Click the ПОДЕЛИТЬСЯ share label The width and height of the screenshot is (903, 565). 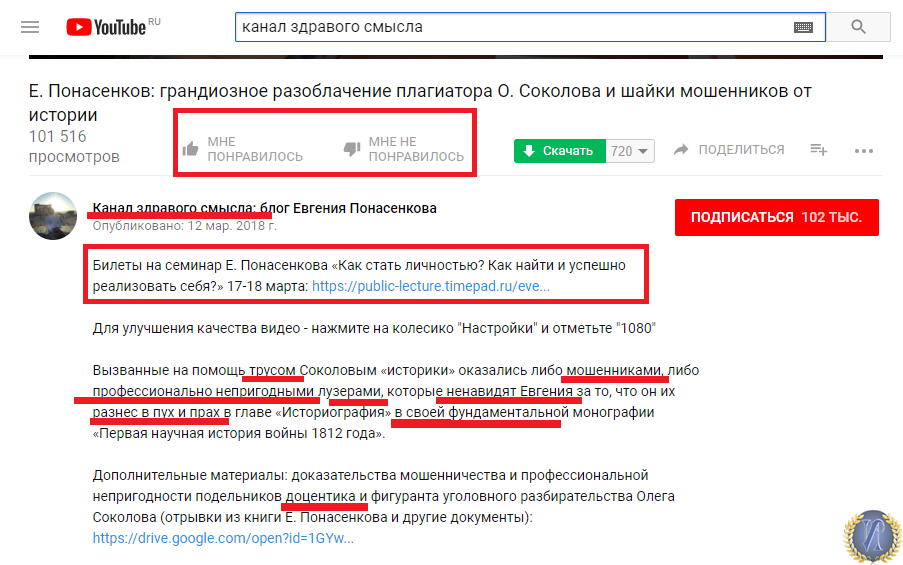tap(741, 150)
